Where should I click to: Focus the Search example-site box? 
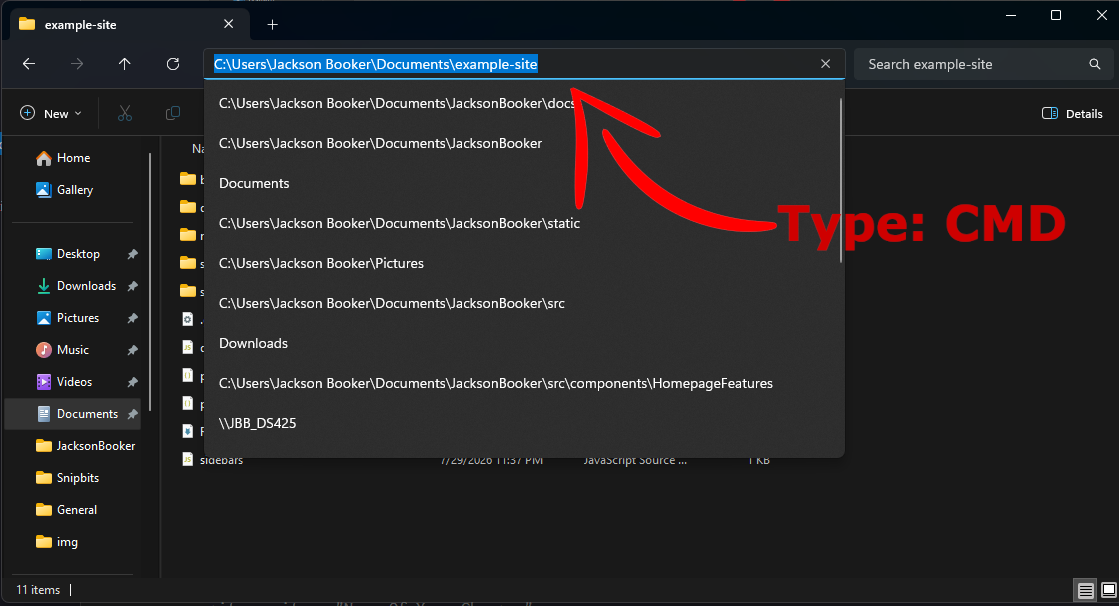tap(983, 64)
